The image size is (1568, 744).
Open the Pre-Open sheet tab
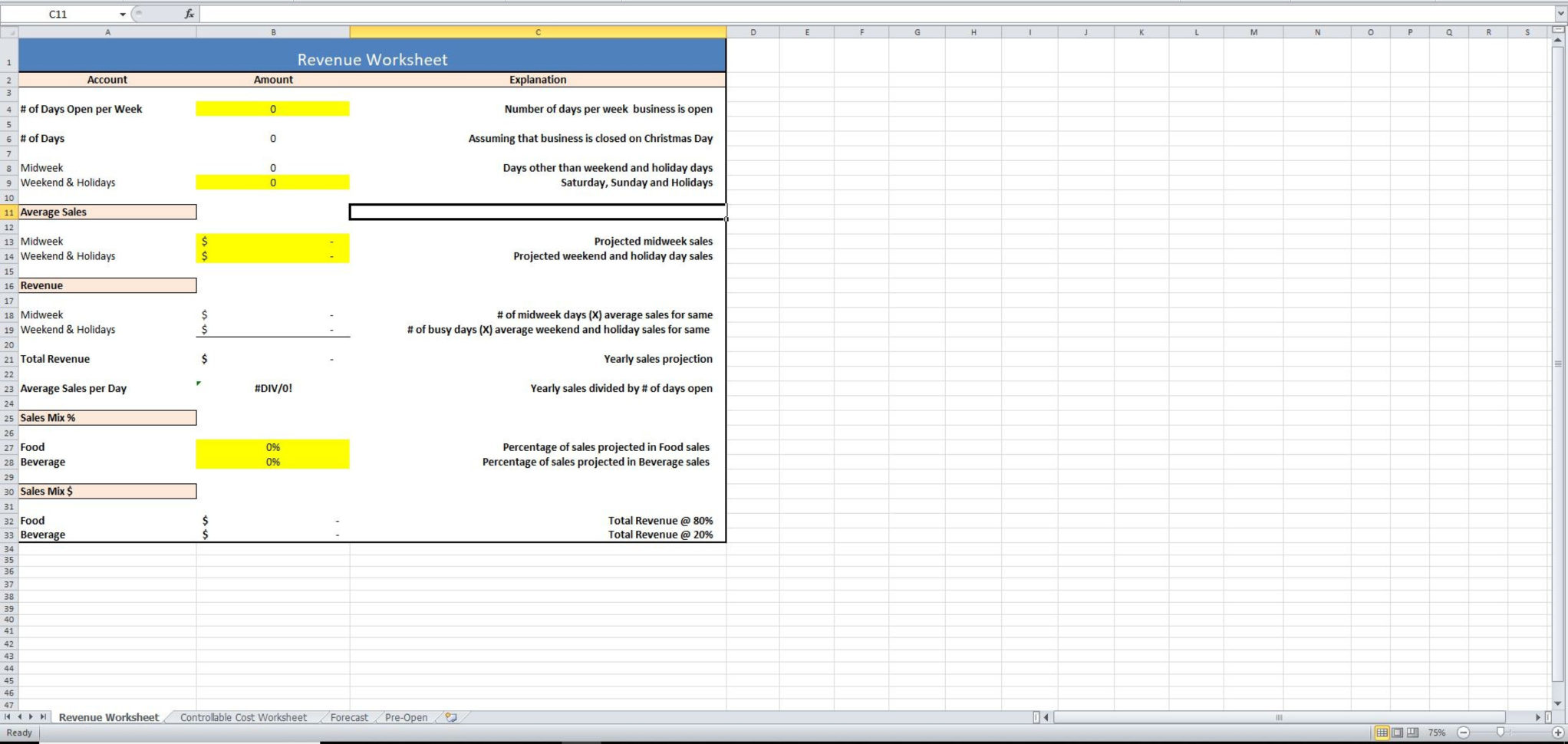(406, 717)
